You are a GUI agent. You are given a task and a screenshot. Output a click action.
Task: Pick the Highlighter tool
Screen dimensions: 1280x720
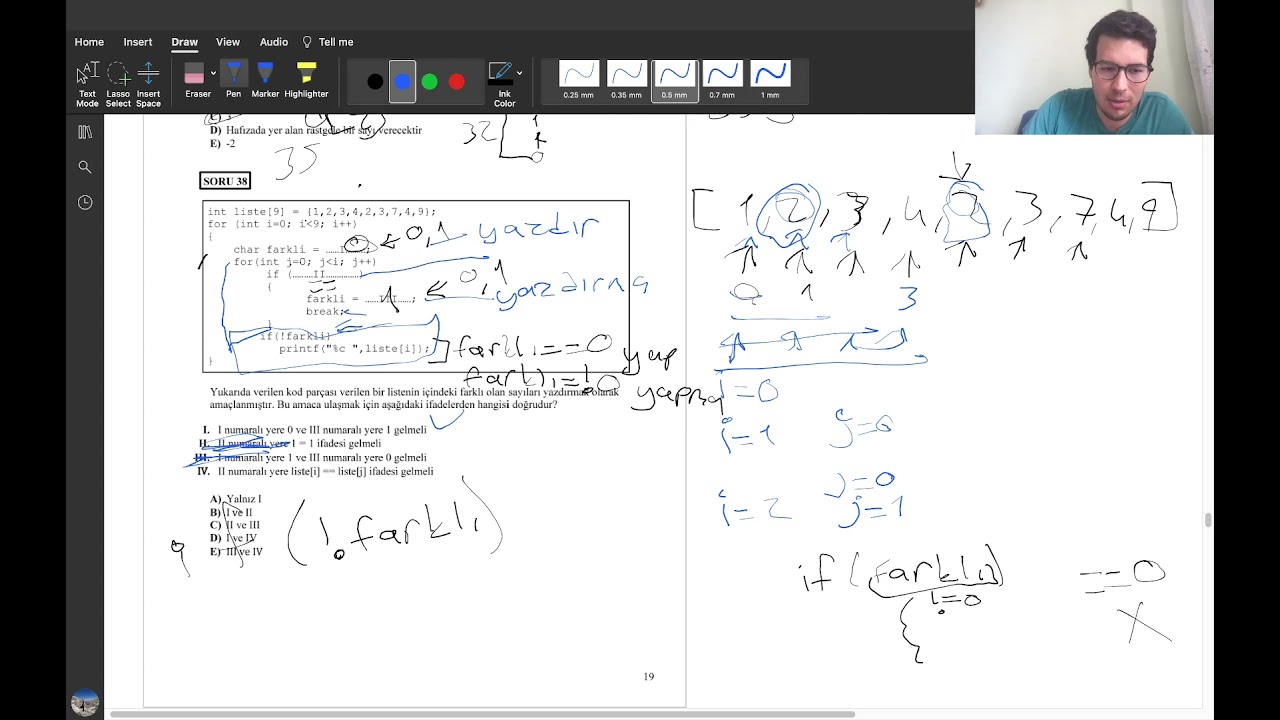click(x=306, y=82)
